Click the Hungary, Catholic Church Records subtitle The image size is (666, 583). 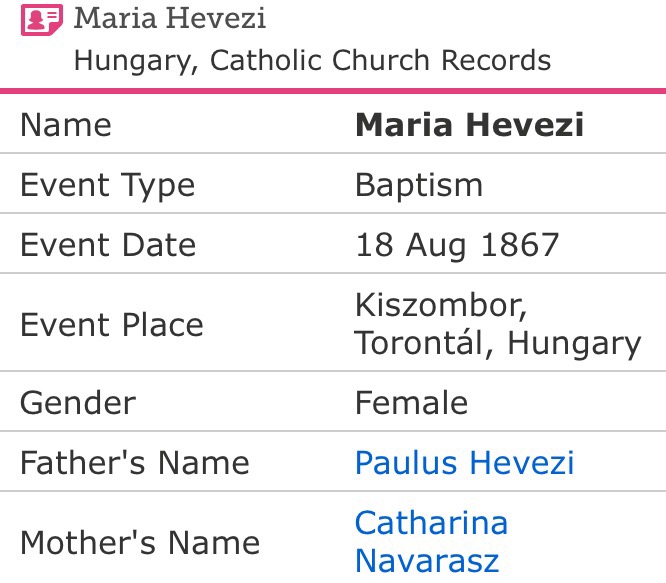click(x=312, y=60)
